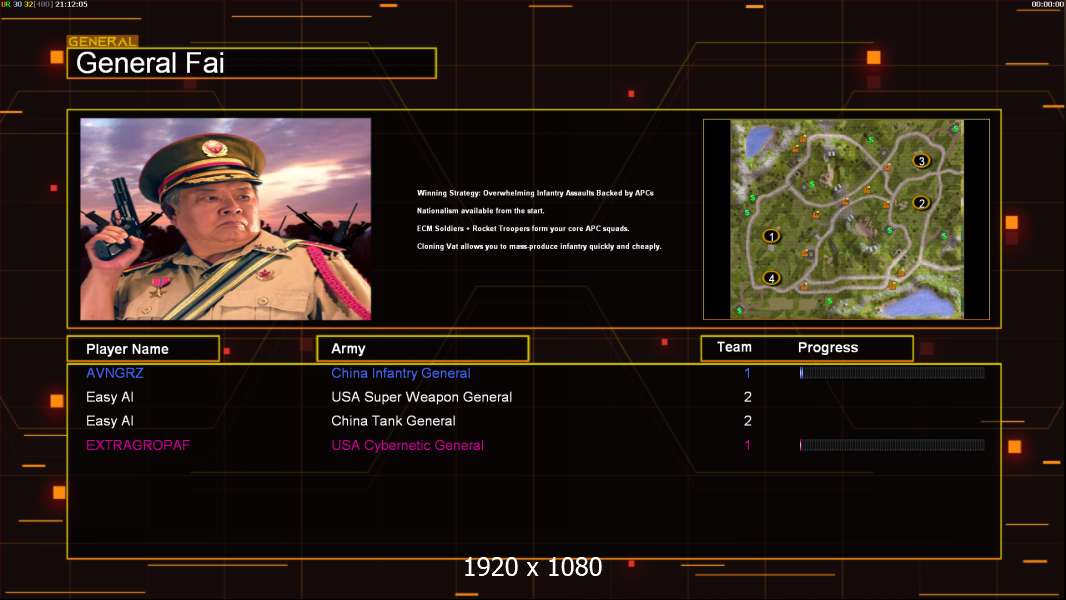Click the Progress column header
Image resolution: width=1066 pixels, height=600 pixels.
[x=827, y=347]
